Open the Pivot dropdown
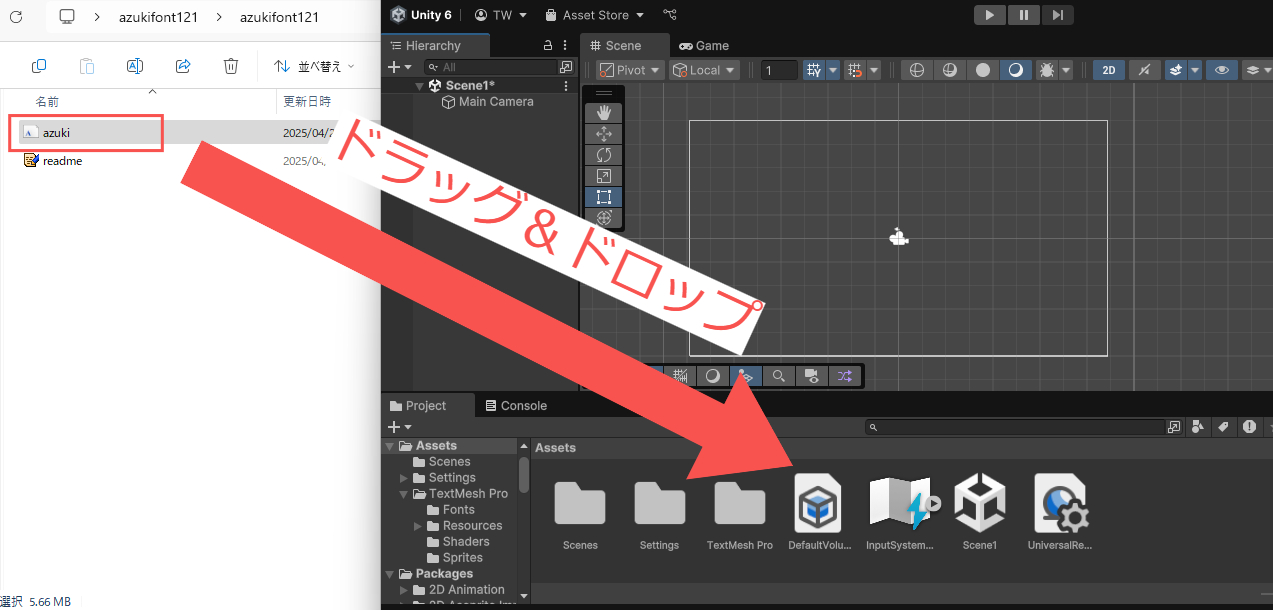This screenshot has height=610, width=1273. tap(628, 70)
